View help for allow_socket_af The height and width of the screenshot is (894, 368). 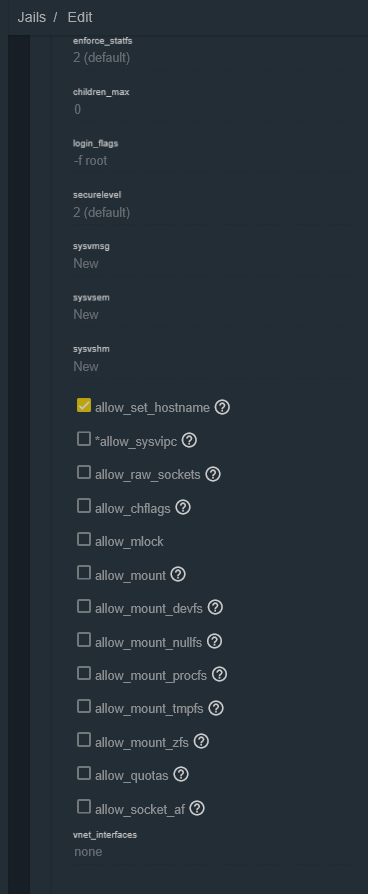pyautogui.click(x=197, y=808)
